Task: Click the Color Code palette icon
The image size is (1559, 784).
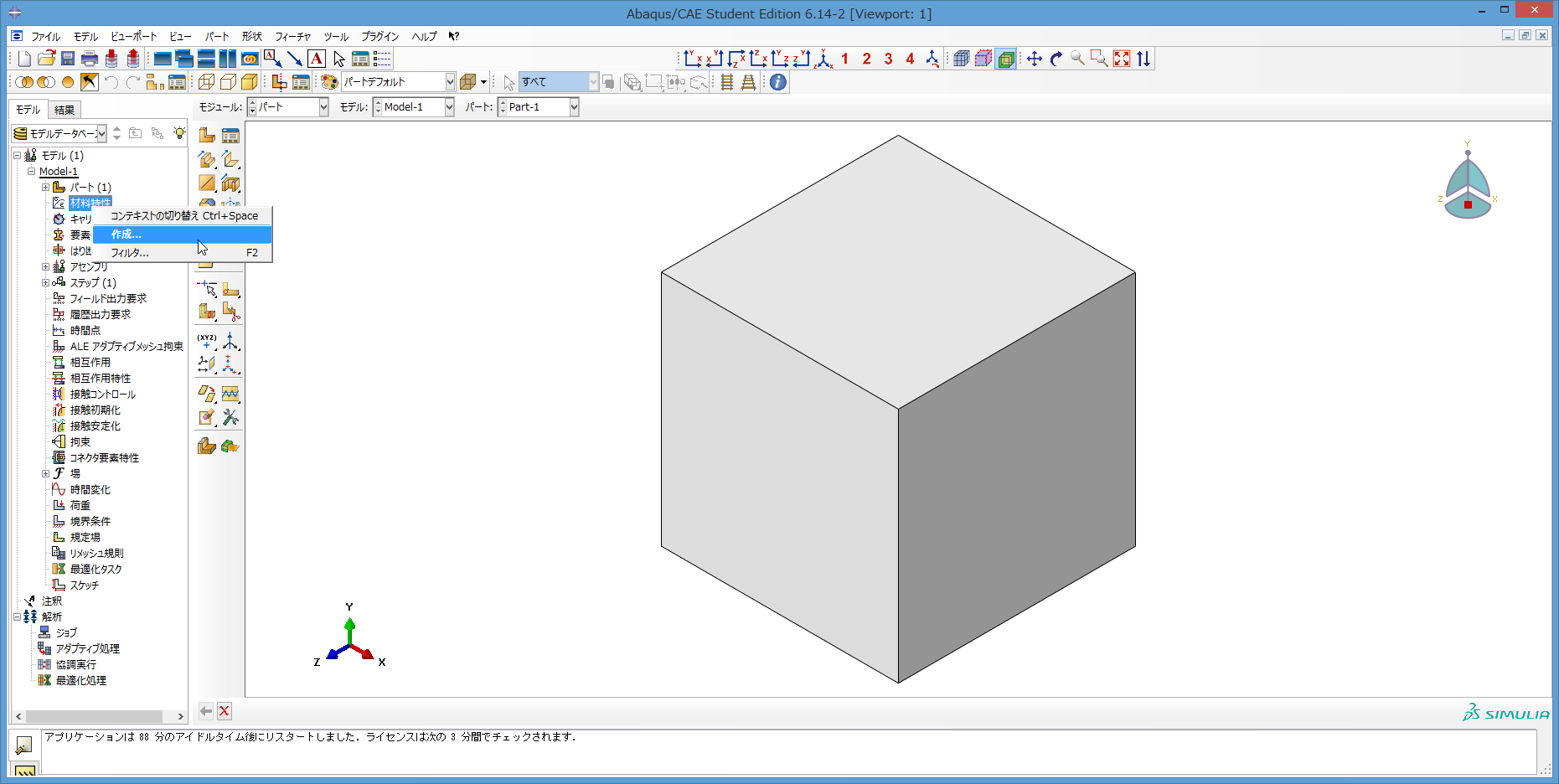Action: [x=329, y=82]
